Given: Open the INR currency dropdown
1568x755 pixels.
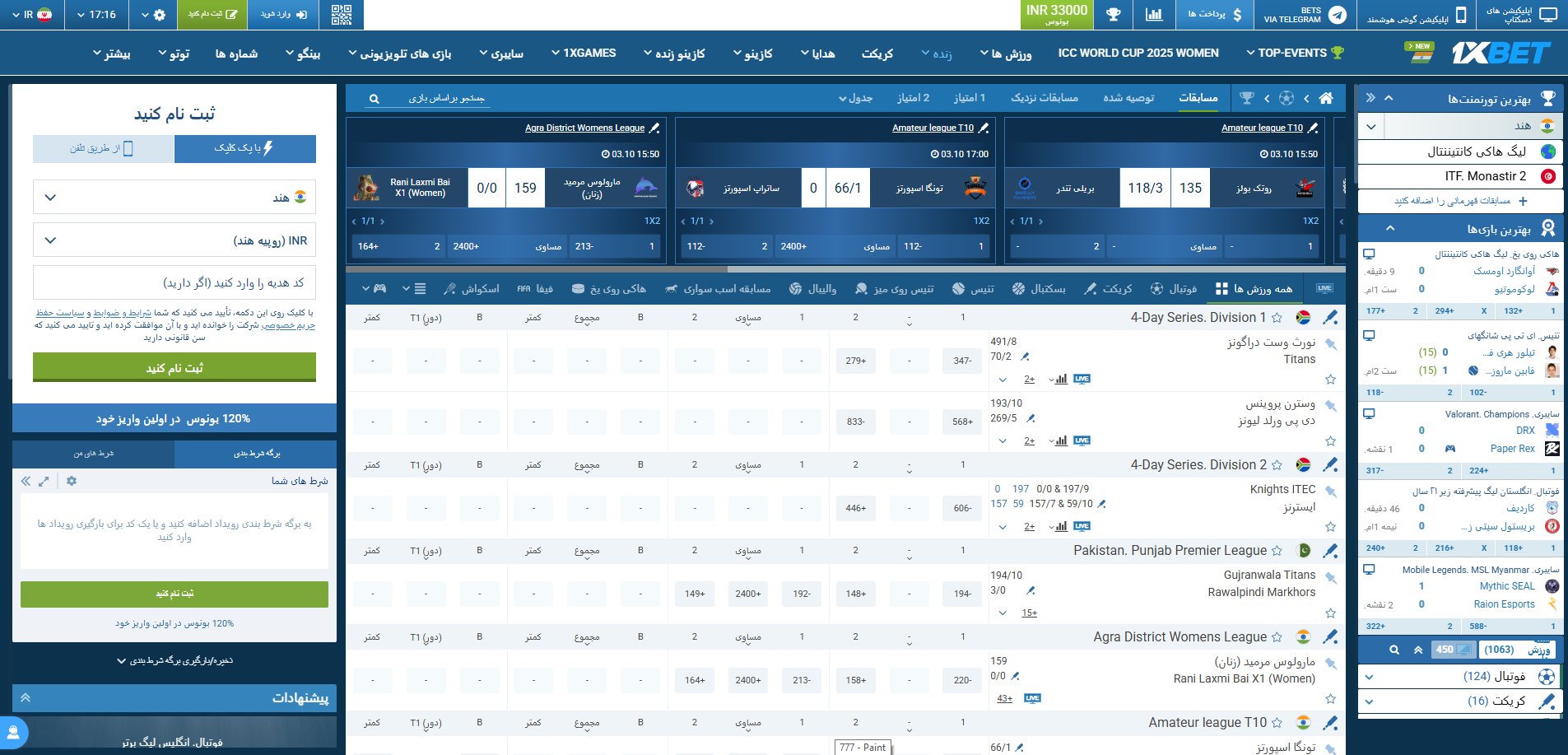Looking at the screenshot, I should click(174, 240).
